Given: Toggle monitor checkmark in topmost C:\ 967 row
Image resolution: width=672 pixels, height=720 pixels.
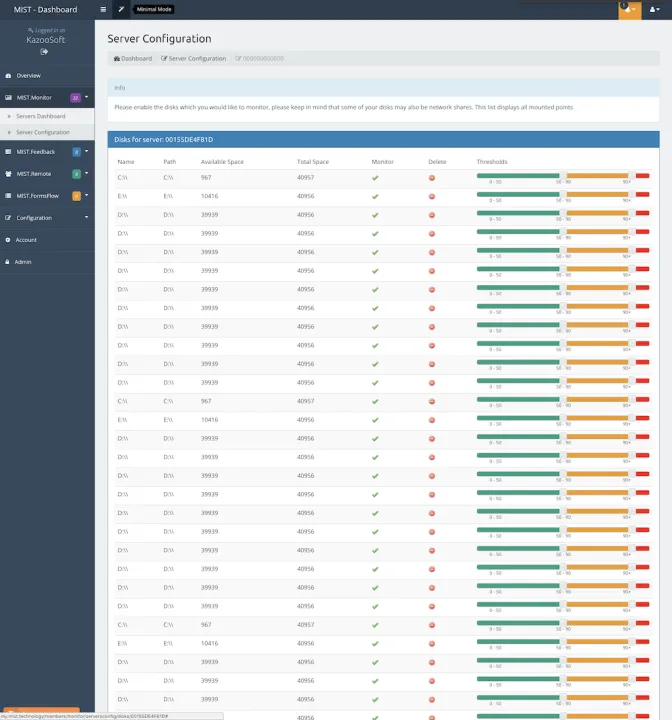Looking at the screenshot, I should pyautogui.click(x=375, y=178).
